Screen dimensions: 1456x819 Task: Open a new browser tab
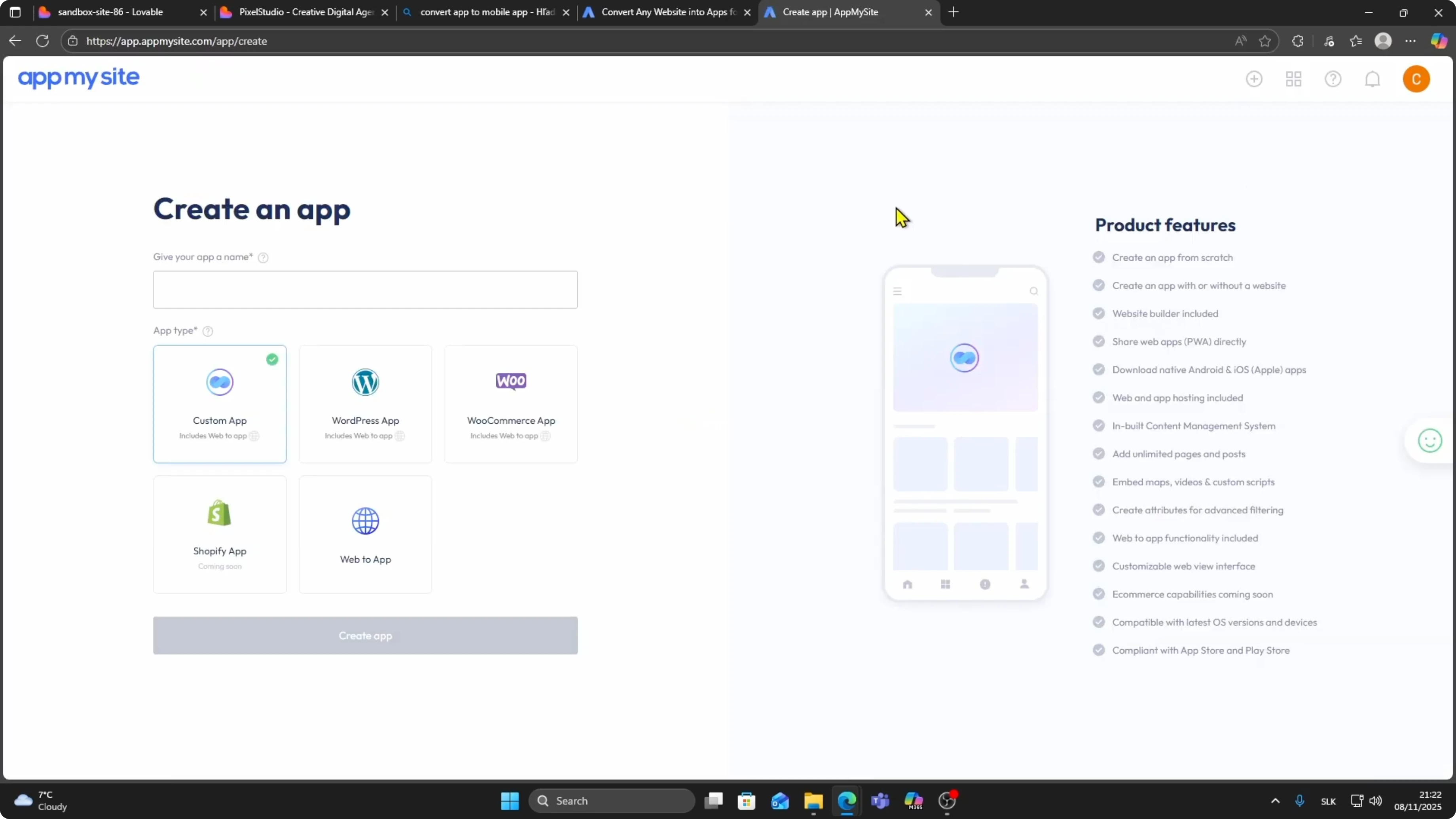[x=954, y=12]
